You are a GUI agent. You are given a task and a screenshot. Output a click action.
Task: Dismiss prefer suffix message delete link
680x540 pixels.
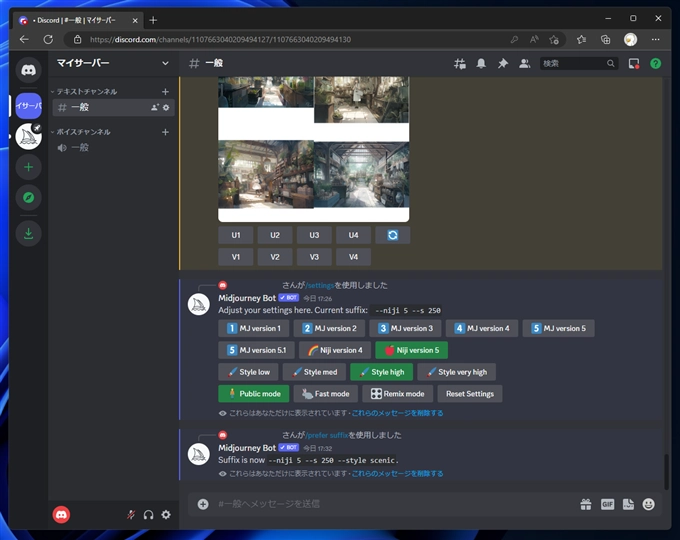click(x=397, y=474)
